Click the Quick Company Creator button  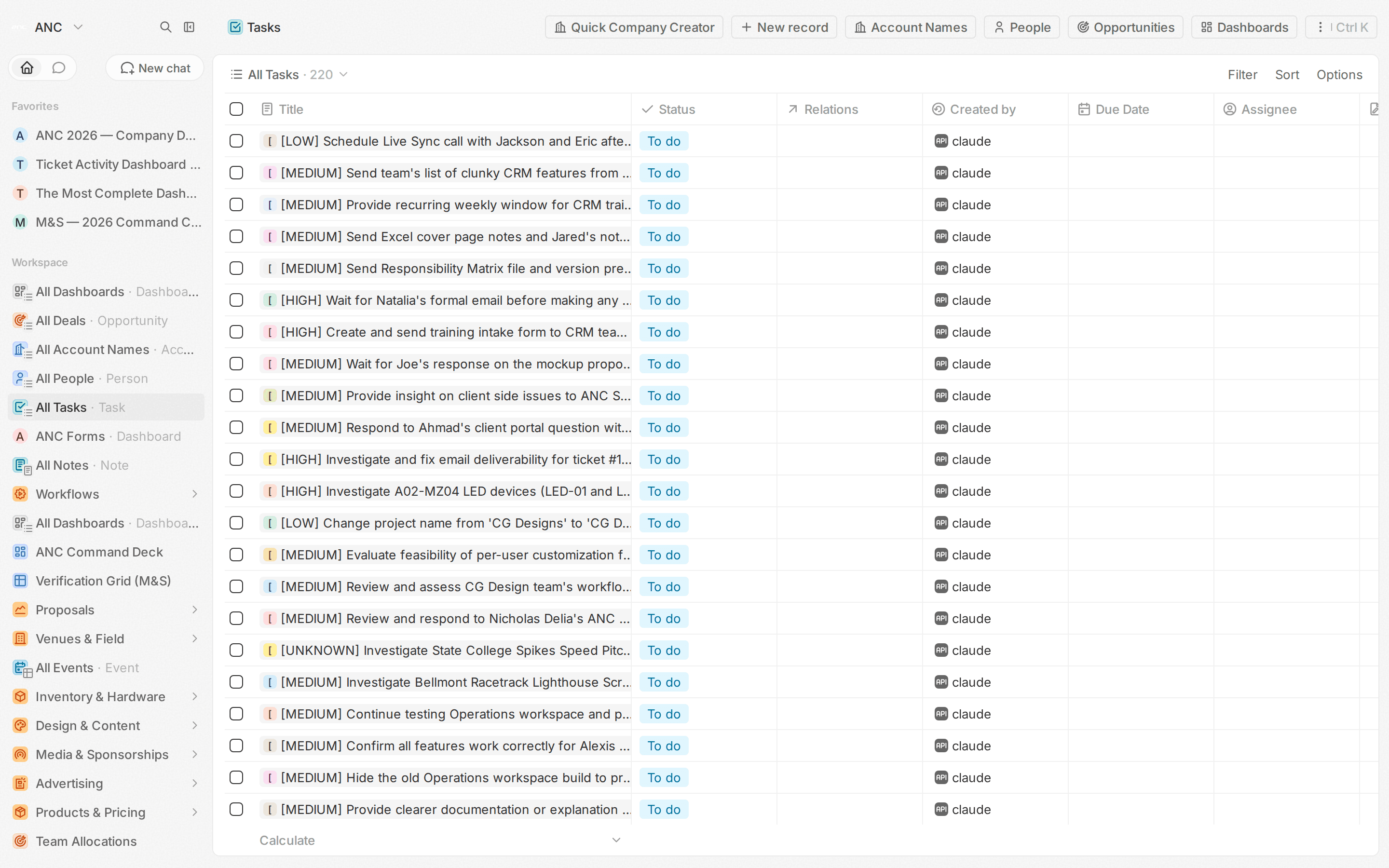tap(634, 27)
